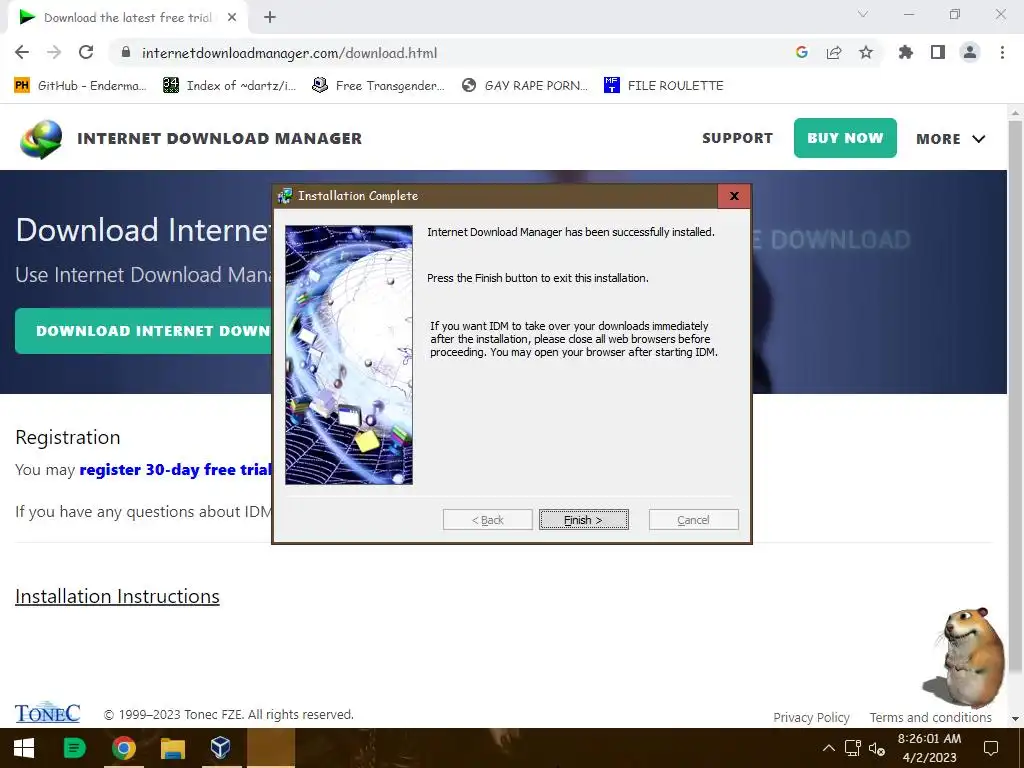Screen dimensions: 1024x768
Task: Show hidden tray icons with the chevron
Action: 828,748
